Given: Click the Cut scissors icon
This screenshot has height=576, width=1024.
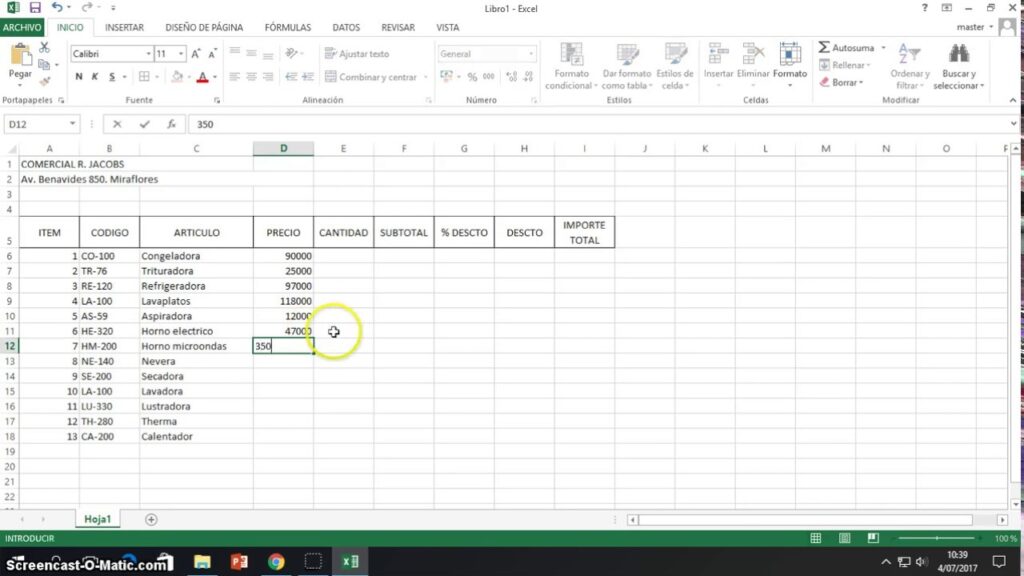Looking at the screenshot, I should pos(45,48).
